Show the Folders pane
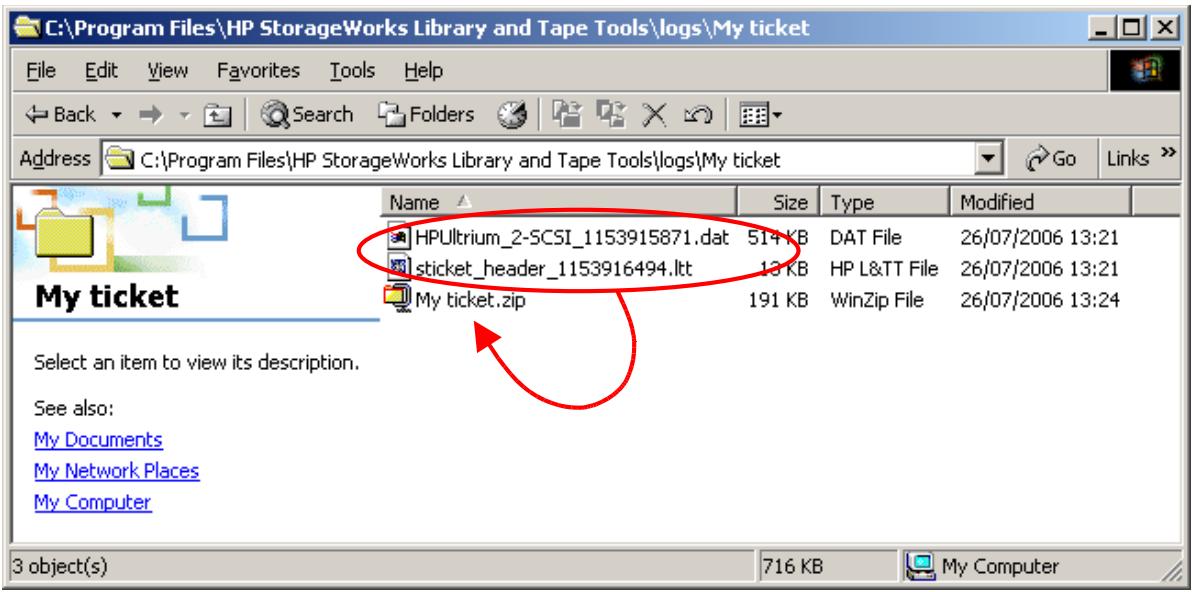 pos(427,115)
